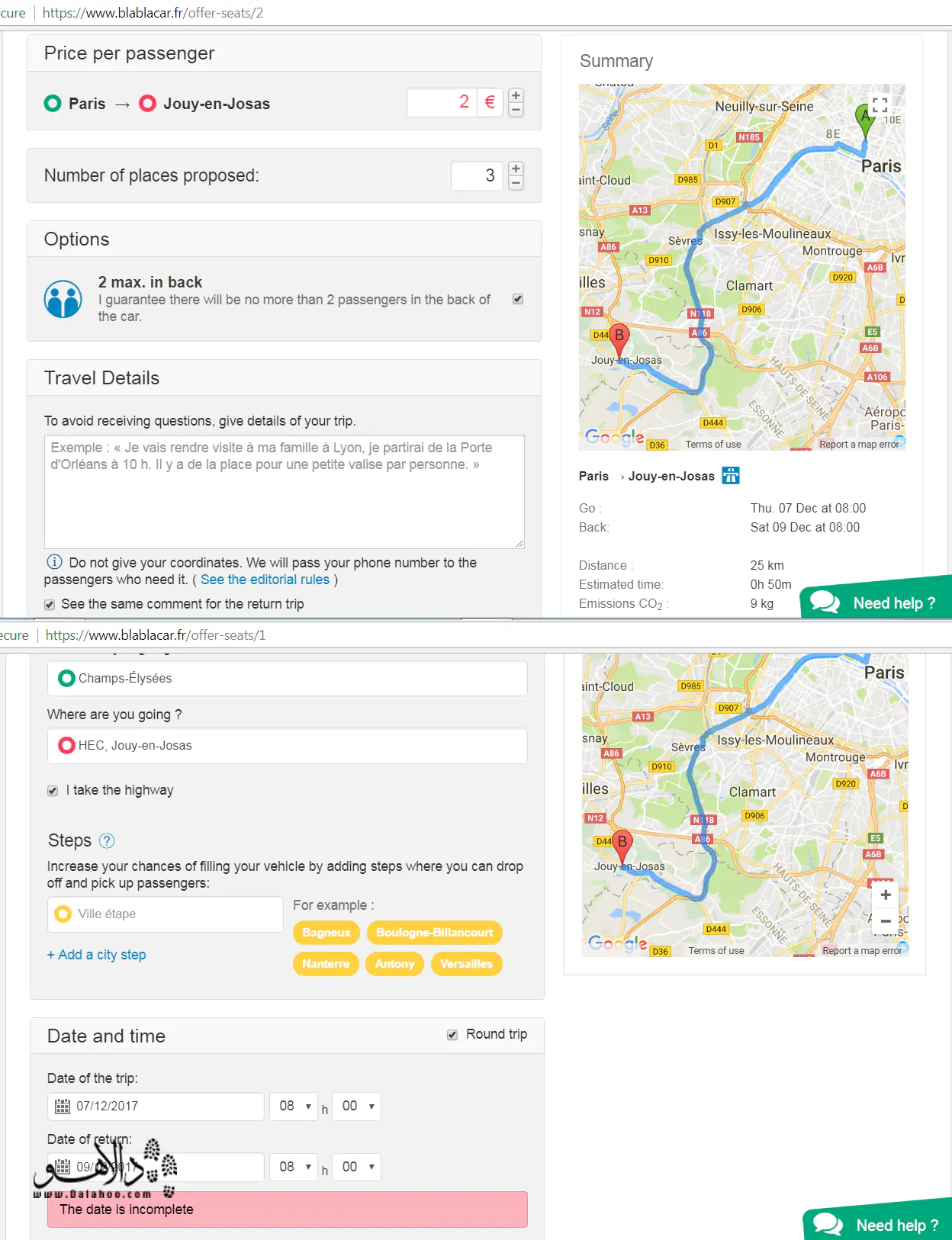Toggle the Round trip checkbox
This screenshot has width=952, height=1240.
tap(452, 1035)
